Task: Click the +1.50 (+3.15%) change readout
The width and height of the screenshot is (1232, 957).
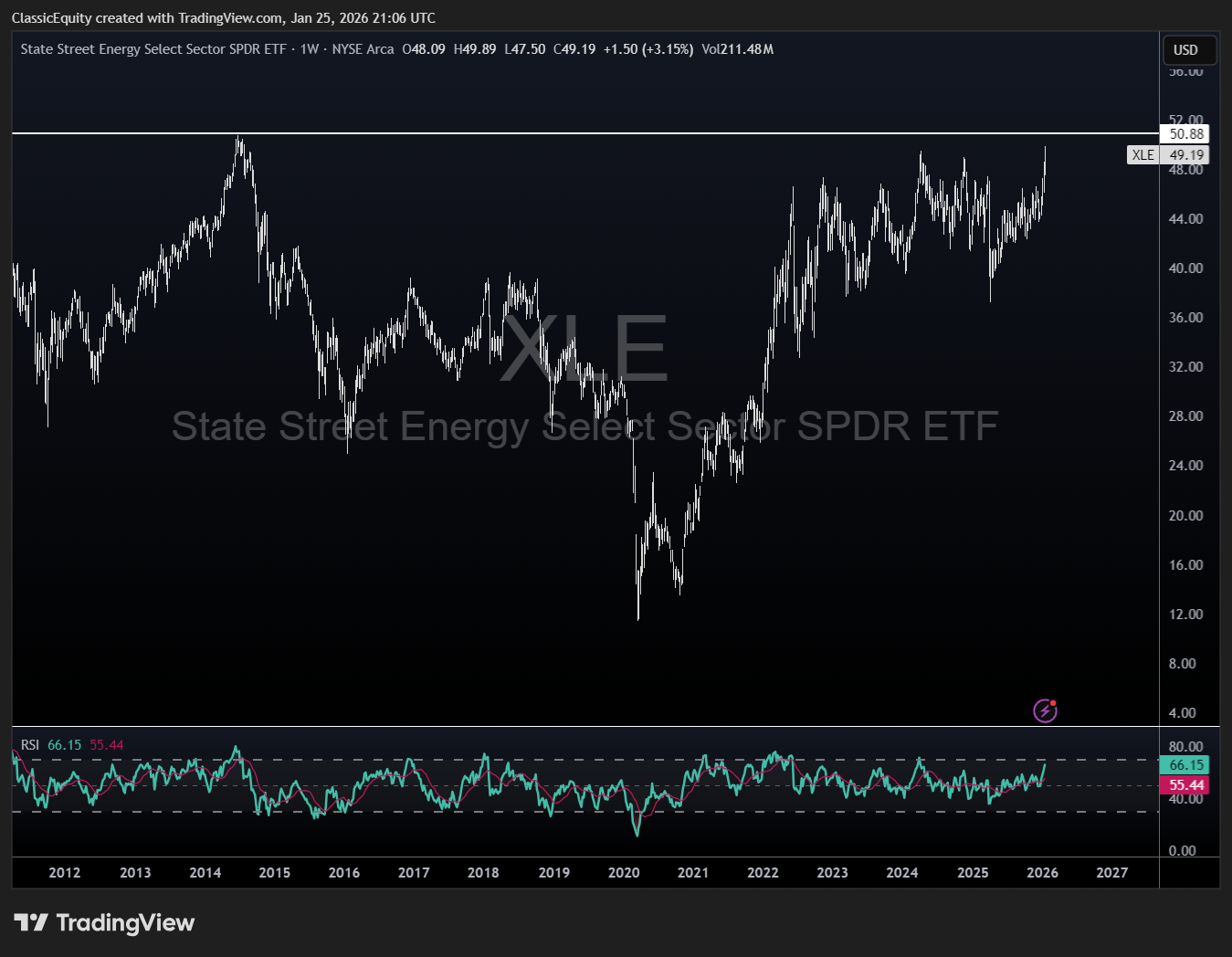Action: (x=648, y=49)
